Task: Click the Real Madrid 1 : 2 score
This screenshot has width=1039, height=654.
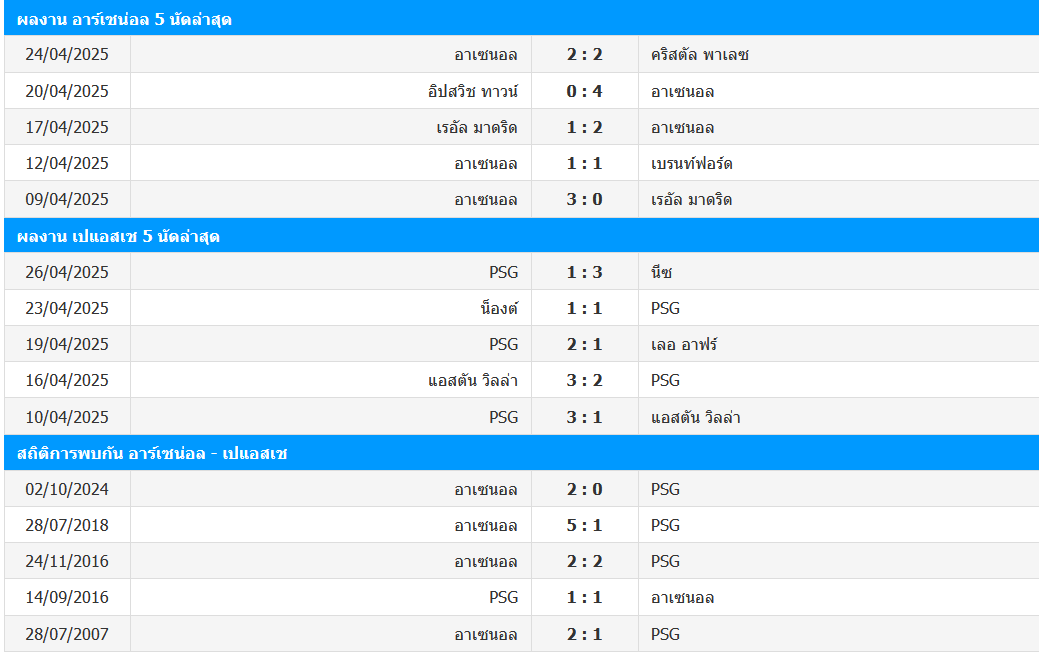Action: (x=584, y=127)
